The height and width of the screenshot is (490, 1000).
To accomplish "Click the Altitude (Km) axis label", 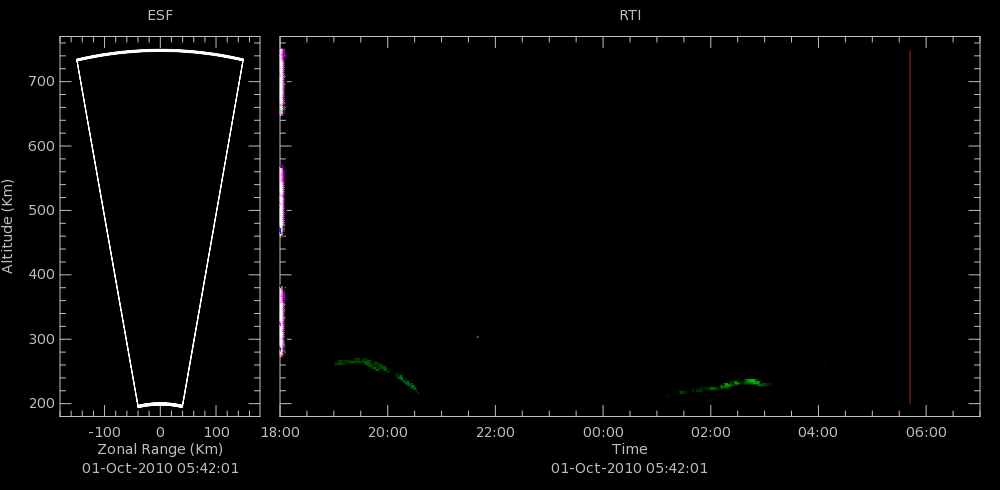I will [x=8, y=226].
